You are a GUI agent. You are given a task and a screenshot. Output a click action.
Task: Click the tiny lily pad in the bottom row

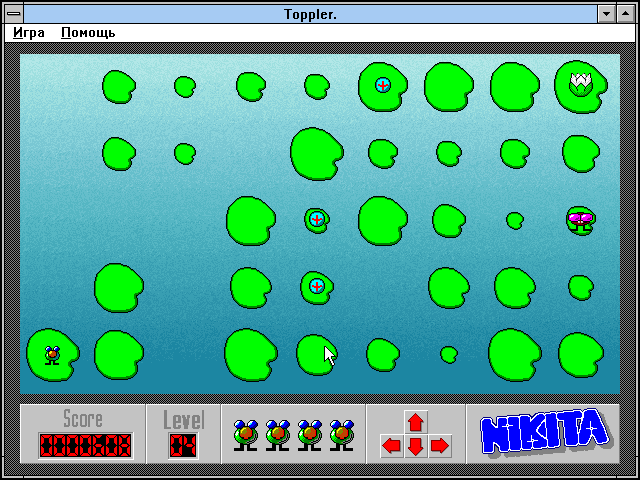coord(449,355)
